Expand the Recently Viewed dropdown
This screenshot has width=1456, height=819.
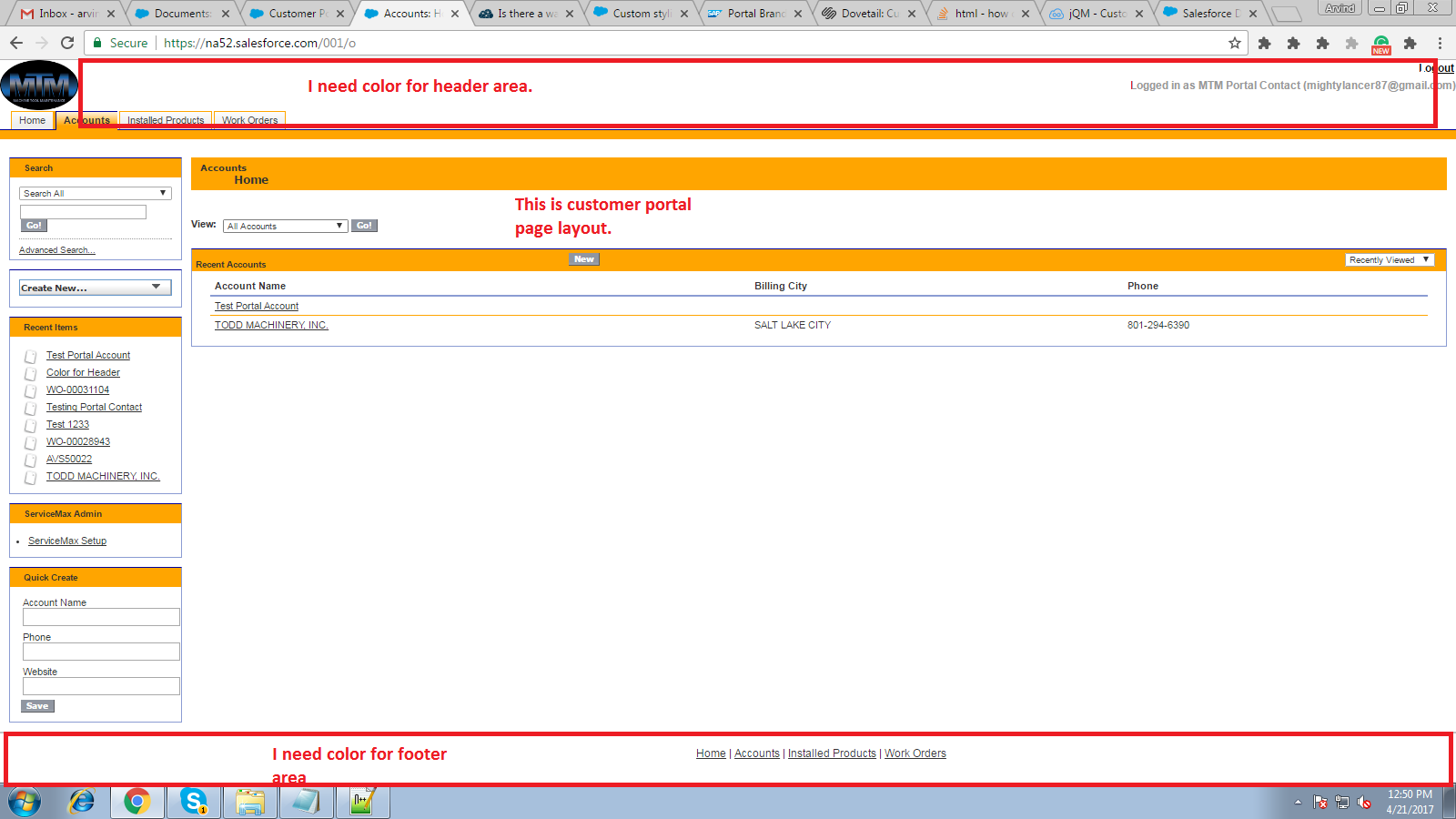1390,260
